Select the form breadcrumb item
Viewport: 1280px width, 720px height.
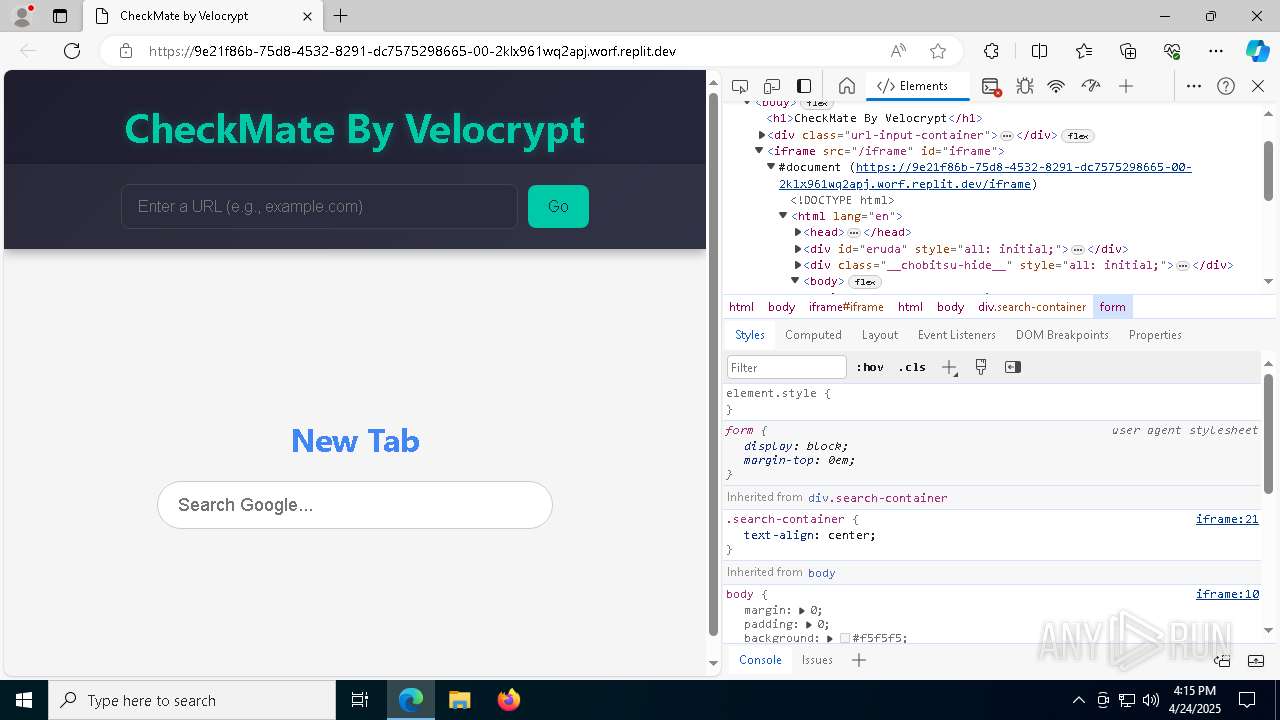click(1112, 307)
